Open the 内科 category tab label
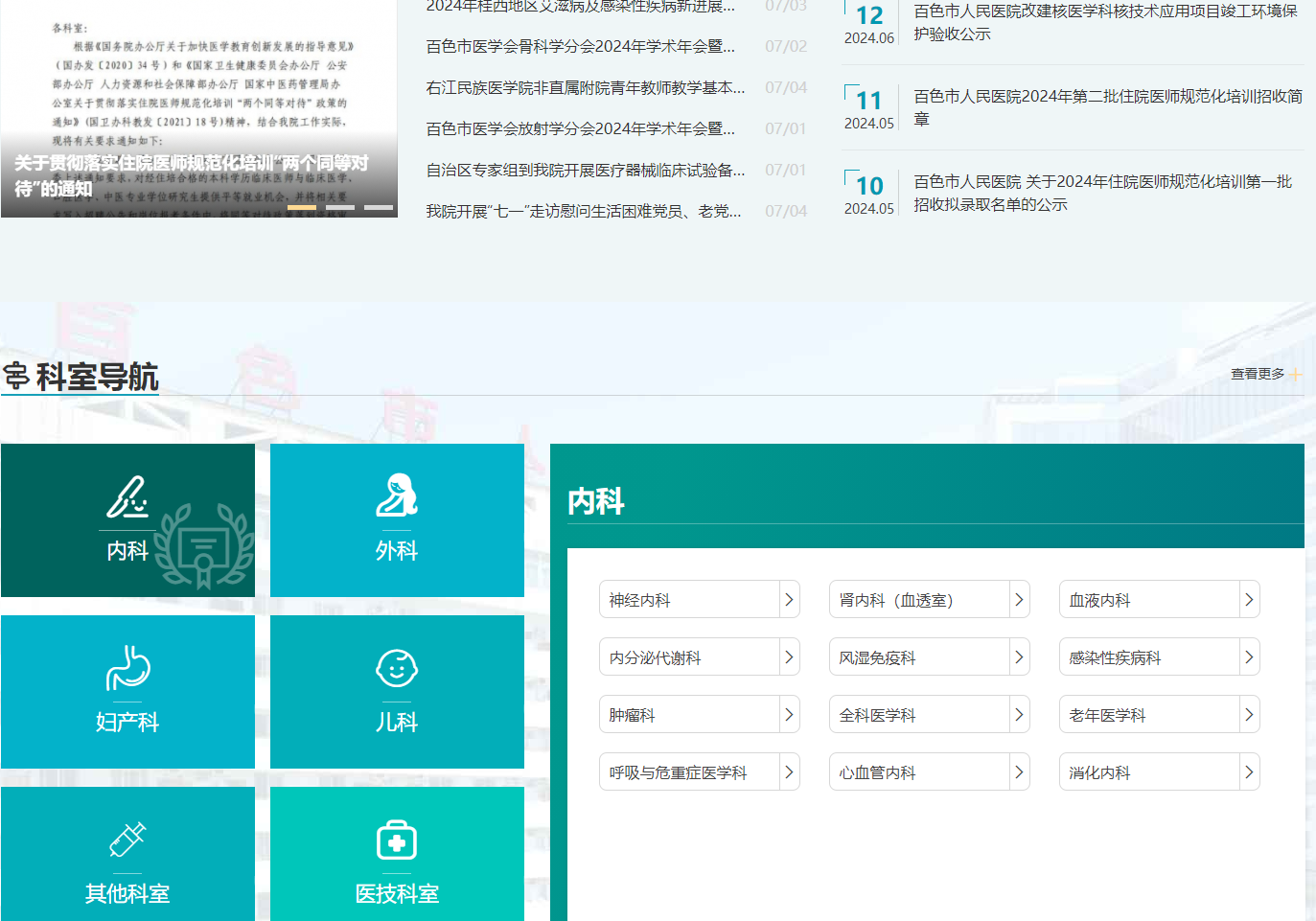This screenshot has width=1316, height=921. [127, 551]
